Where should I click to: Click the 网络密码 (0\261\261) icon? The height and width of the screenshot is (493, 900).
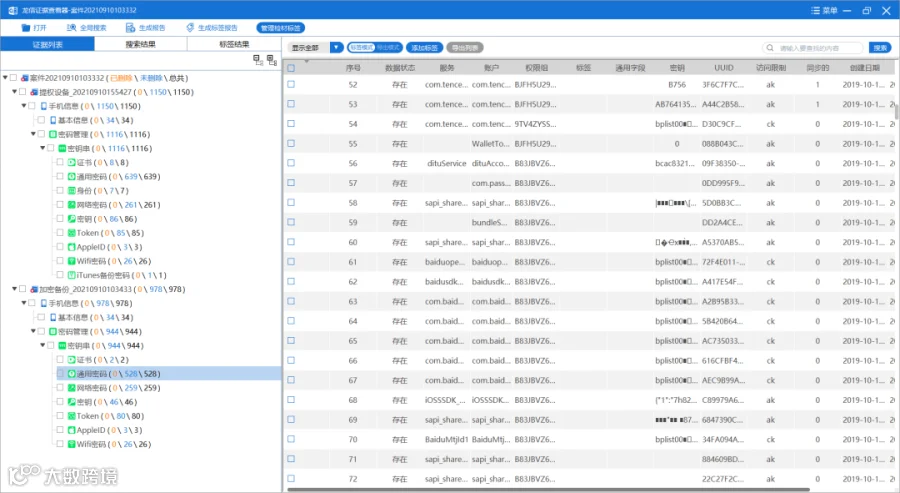(72, 205)
